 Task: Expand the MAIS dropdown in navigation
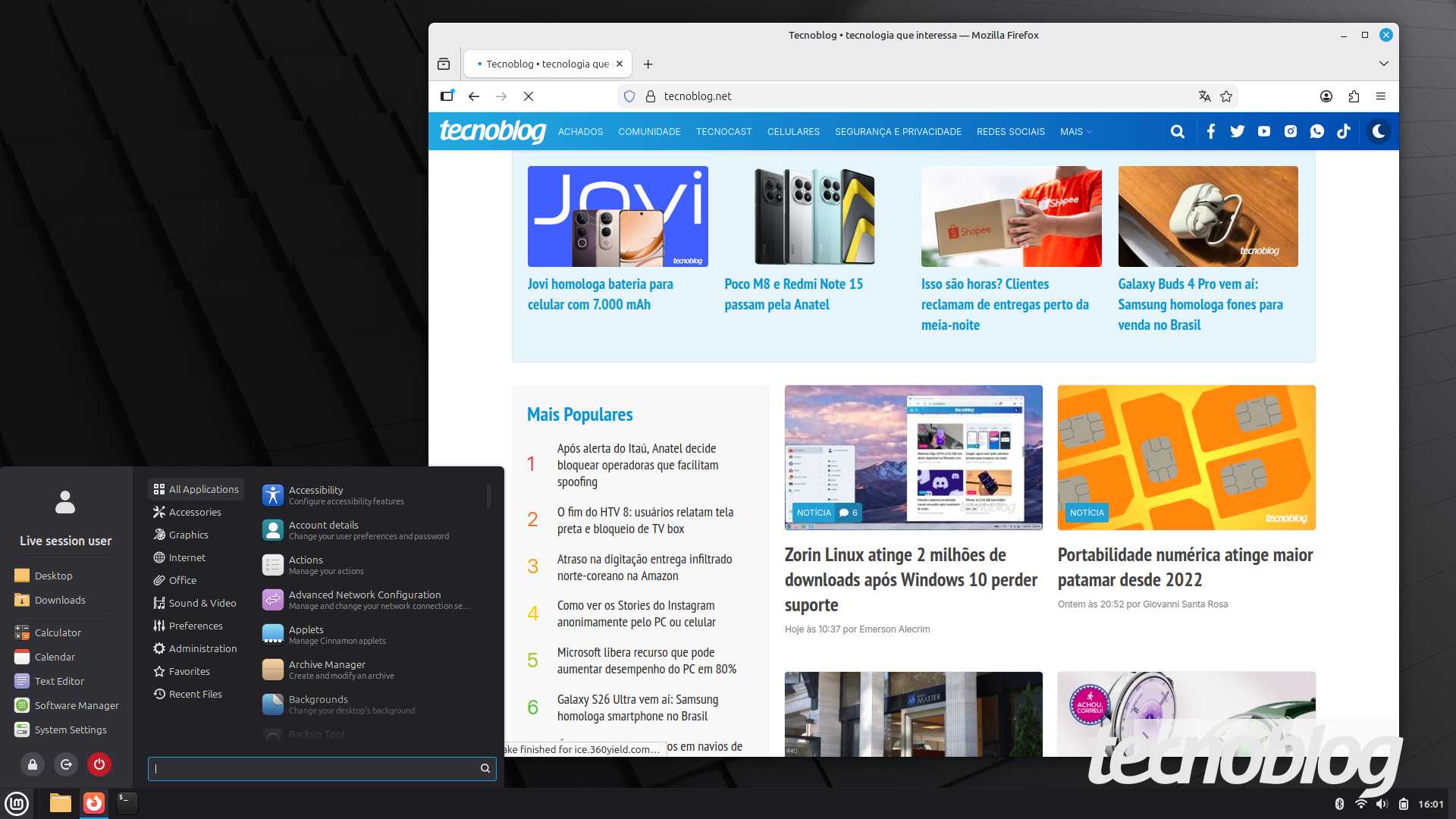point(1075,131)
